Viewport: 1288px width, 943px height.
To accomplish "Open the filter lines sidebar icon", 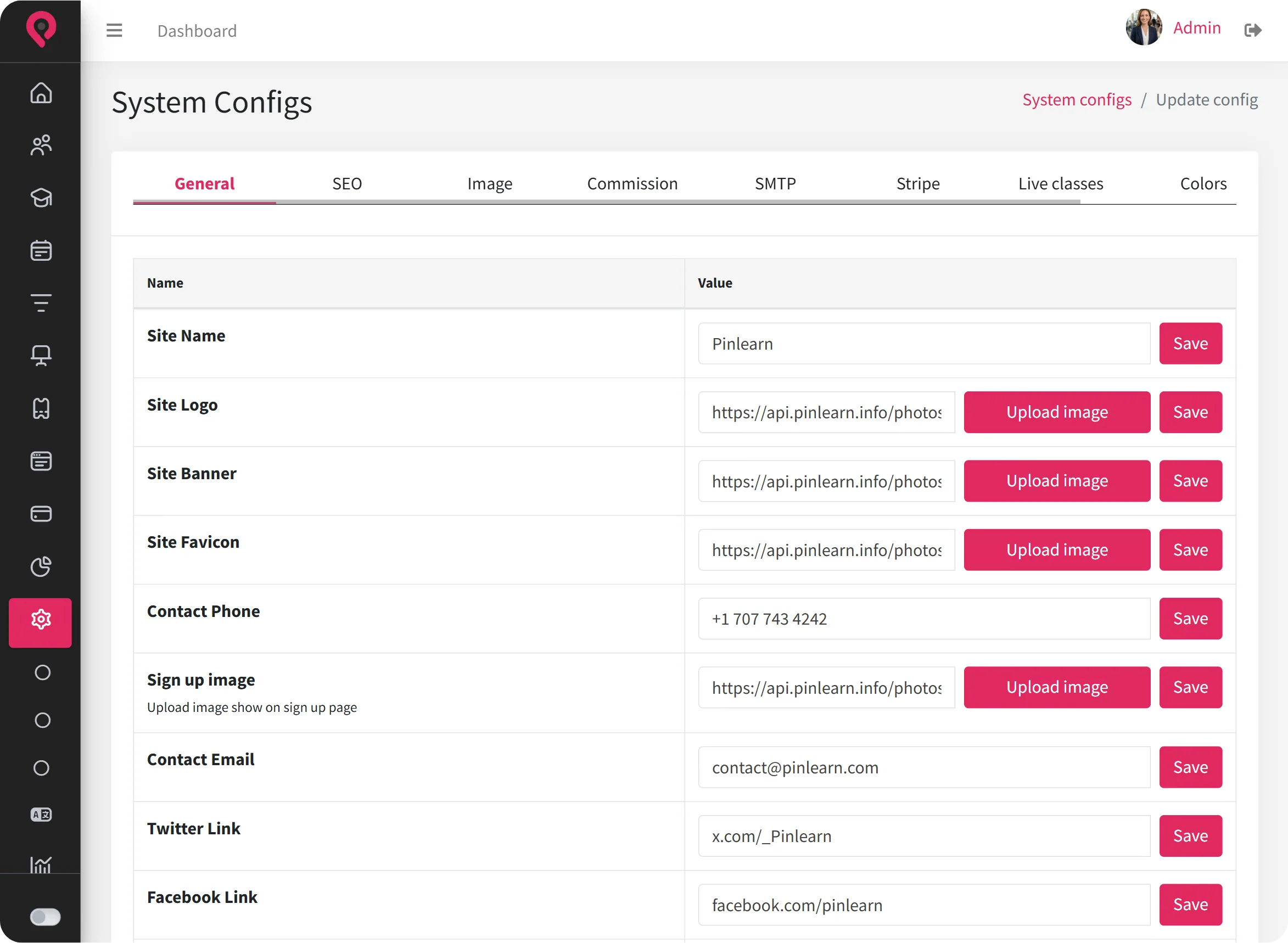I will pyautogui.click(x=41, y=302).
